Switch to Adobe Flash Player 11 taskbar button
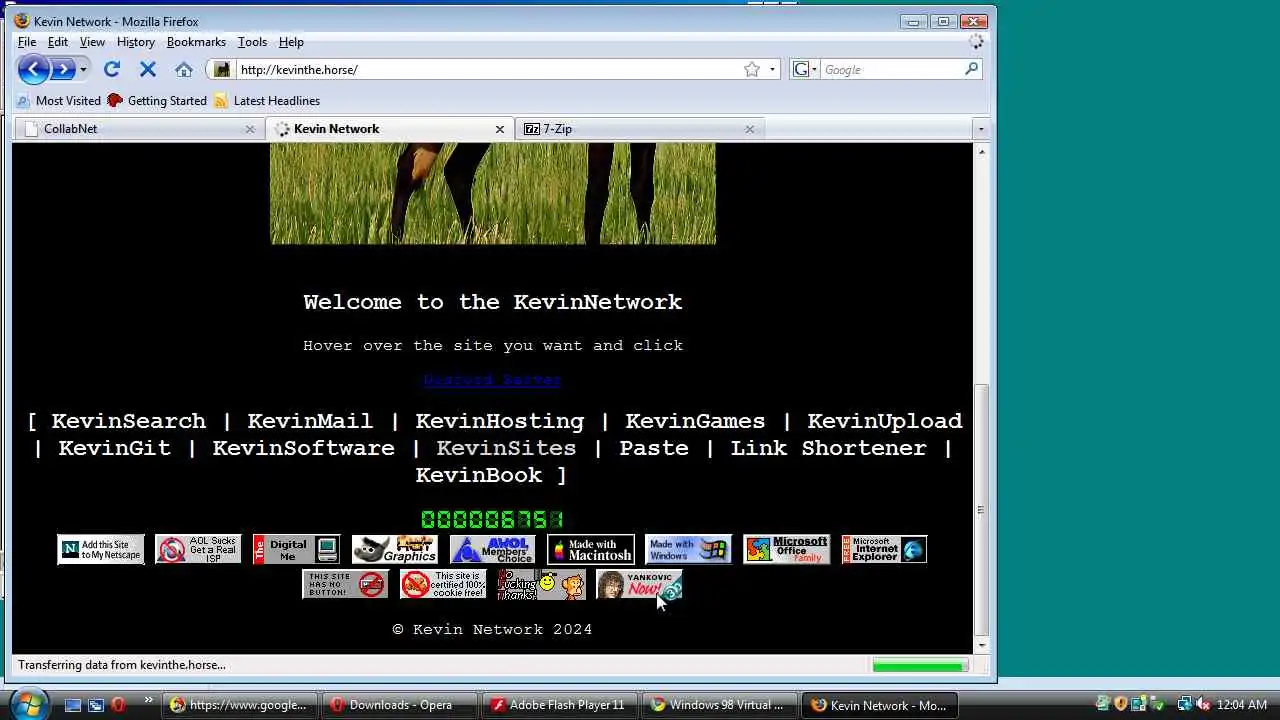 point(560,705)
